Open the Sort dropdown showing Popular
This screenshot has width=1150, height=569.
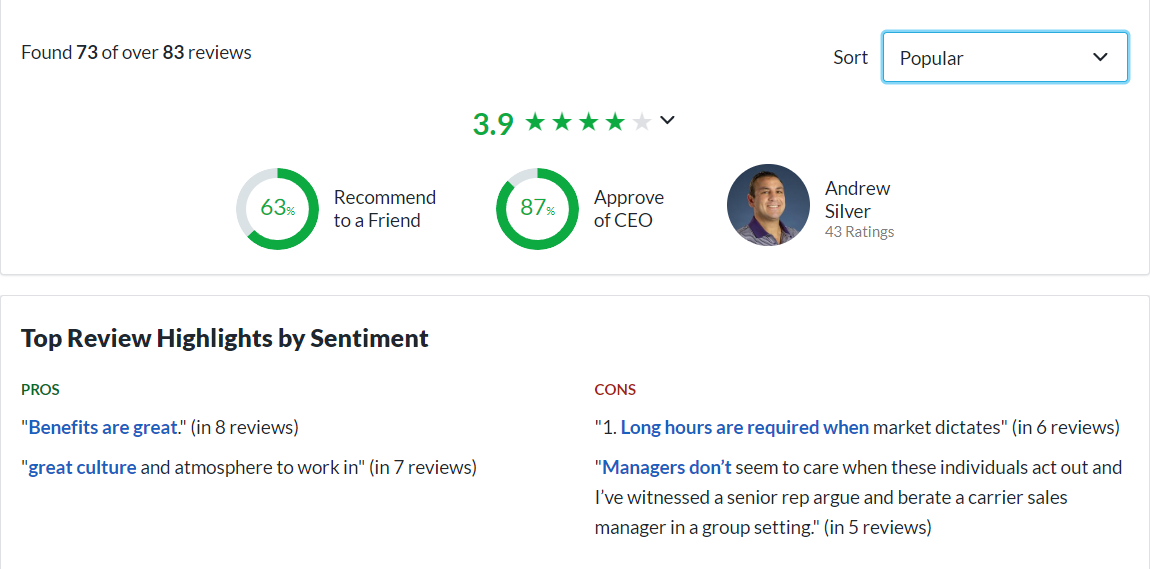(x=1004, y=58)
